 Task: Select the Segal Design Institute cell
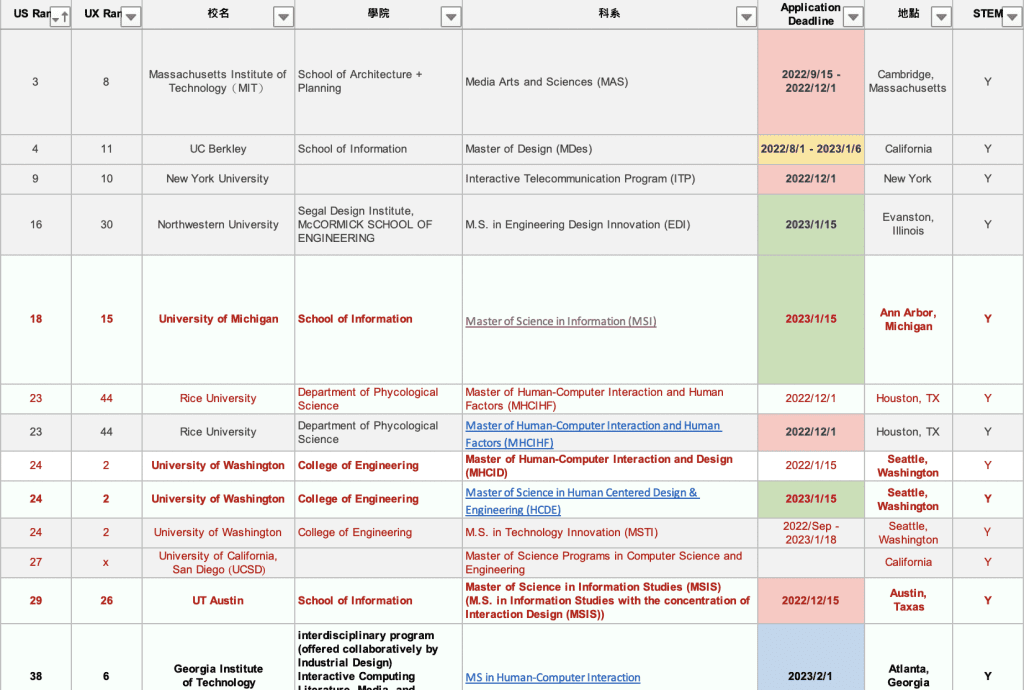[x=379, y=225]
